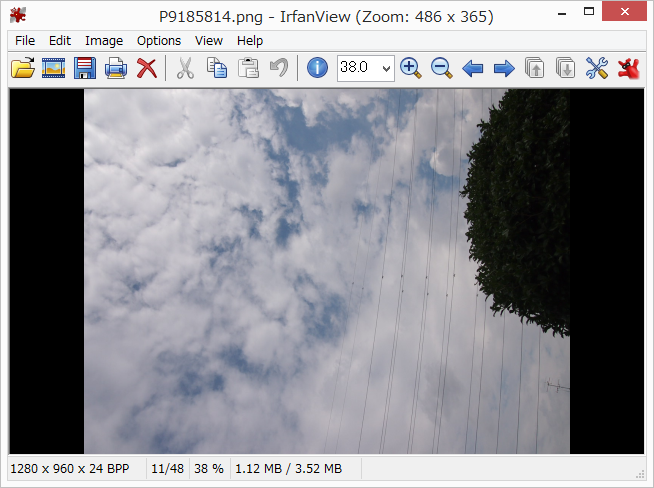Show previous page with up-arrow pages icon
The height and width of the screenshot is (488, 654).
click(535, 68)
